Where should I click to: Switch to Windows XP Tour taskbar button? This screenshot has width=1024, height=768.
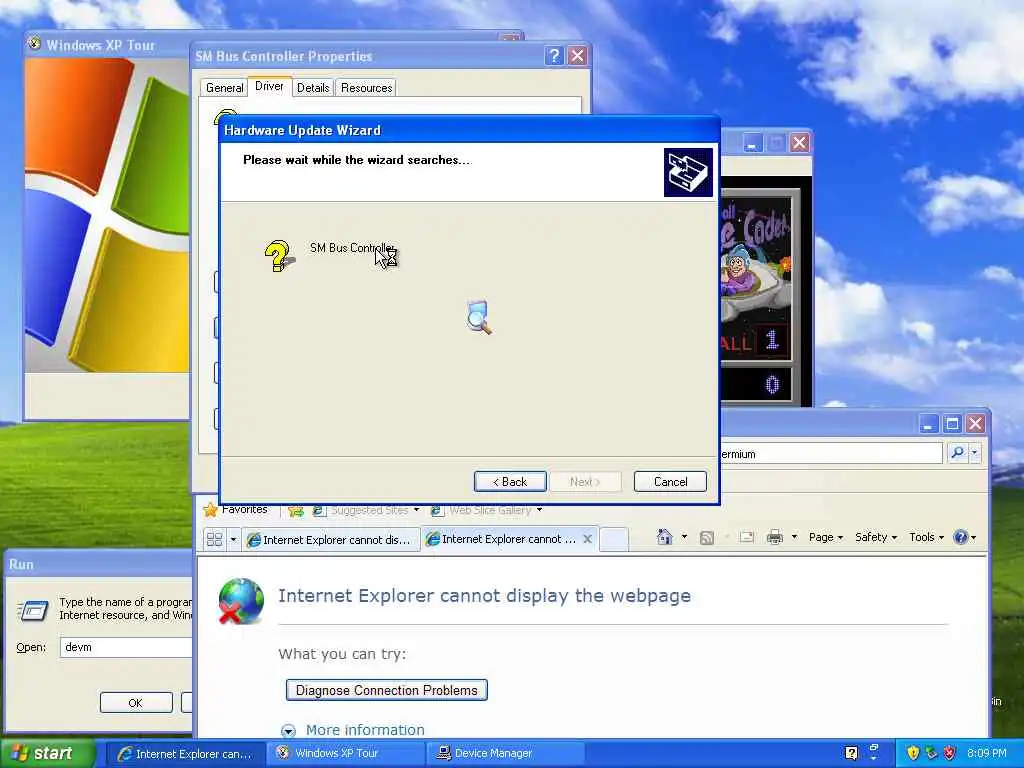[345, 754]
